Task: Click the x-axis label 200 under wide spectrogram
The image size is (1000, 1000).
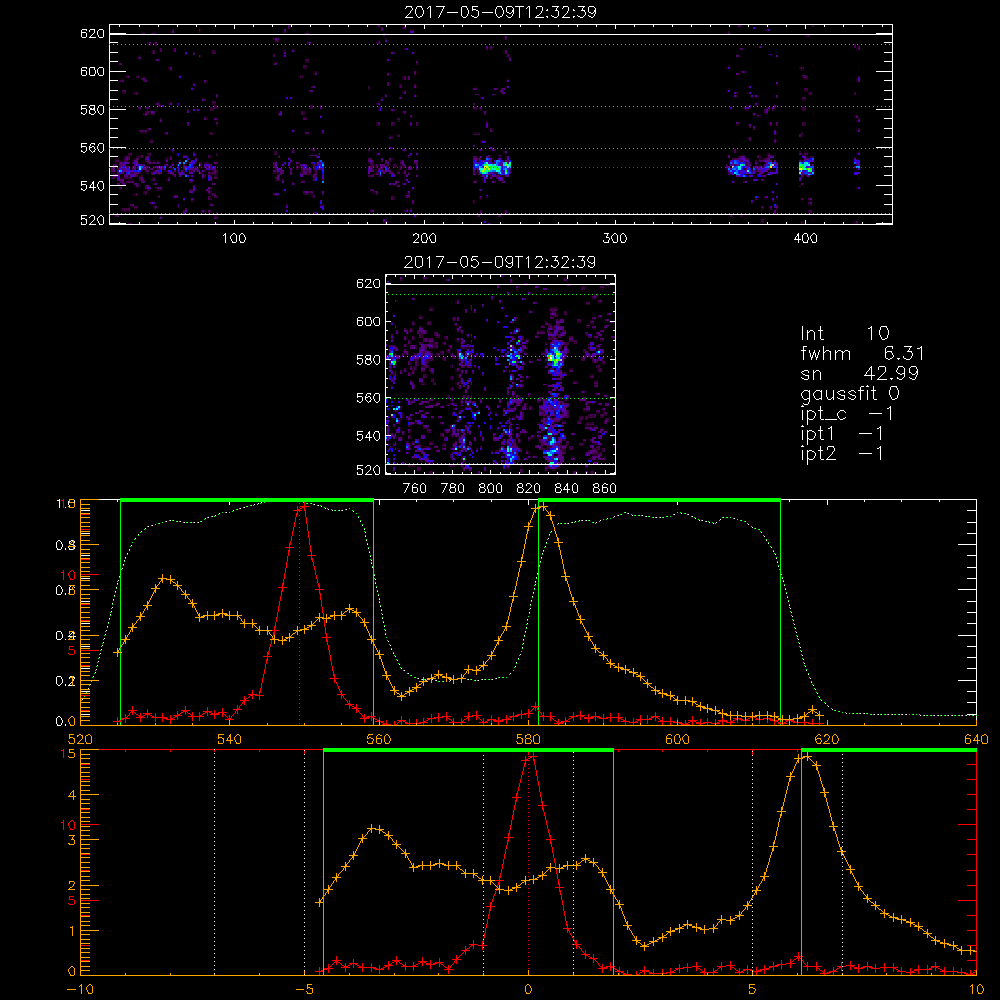Action: [x=424, y=239]
